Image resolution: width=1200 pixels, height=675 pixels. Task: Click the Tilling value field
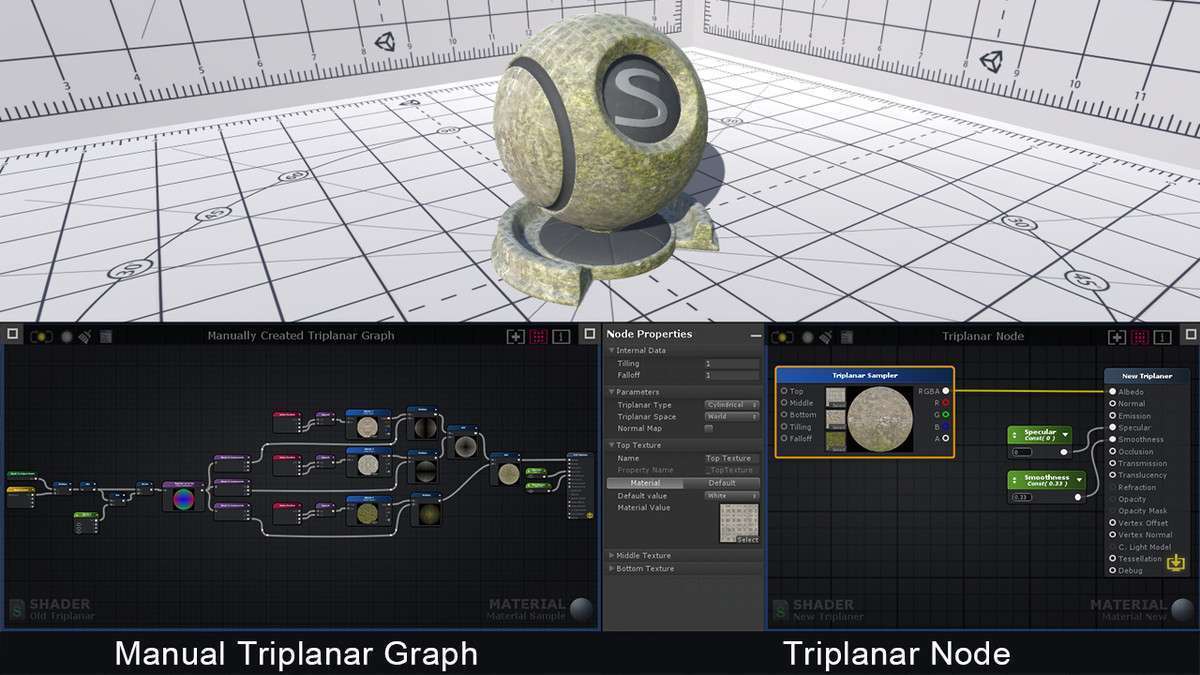click(732, 364)
